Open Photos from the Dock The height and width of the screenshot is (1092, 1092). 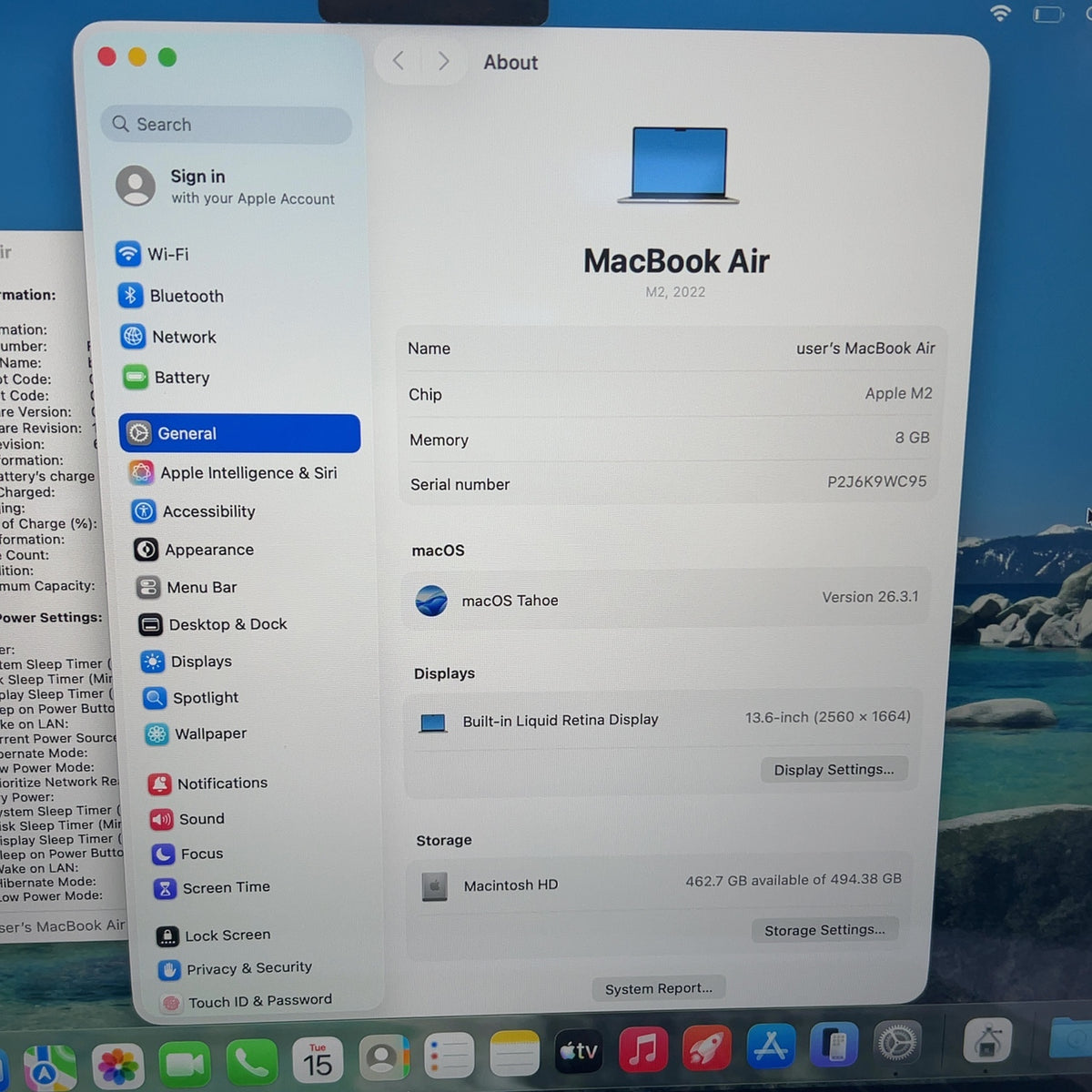(118, 1066)
